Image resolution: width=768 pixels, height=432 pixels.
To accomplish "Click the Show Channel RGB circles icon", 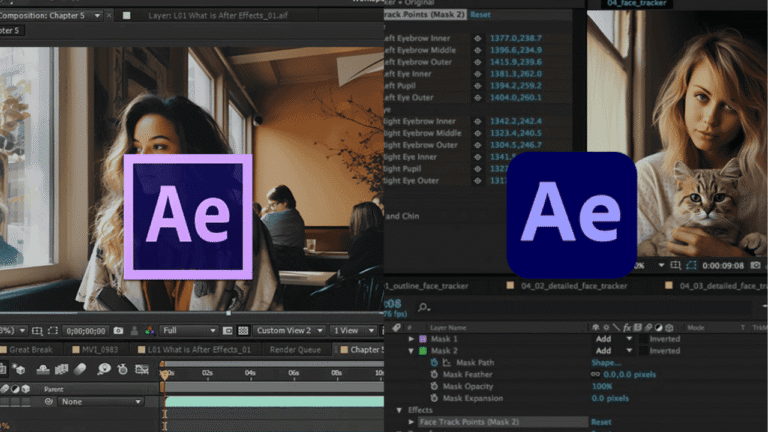I will pos(150,331).
